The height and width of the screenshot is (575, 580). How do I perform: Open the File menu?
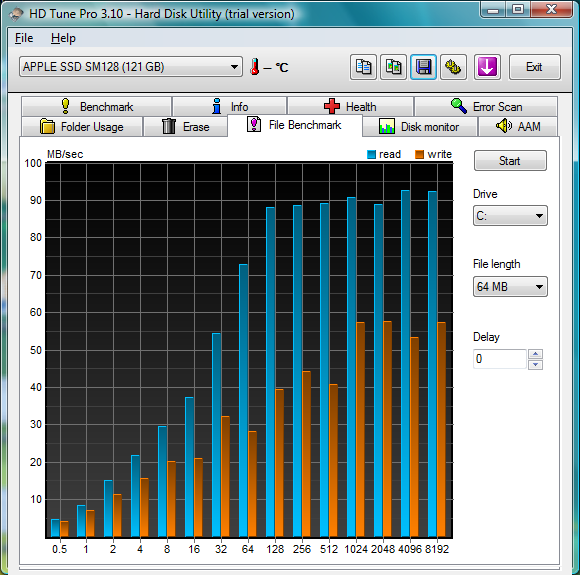24,38
